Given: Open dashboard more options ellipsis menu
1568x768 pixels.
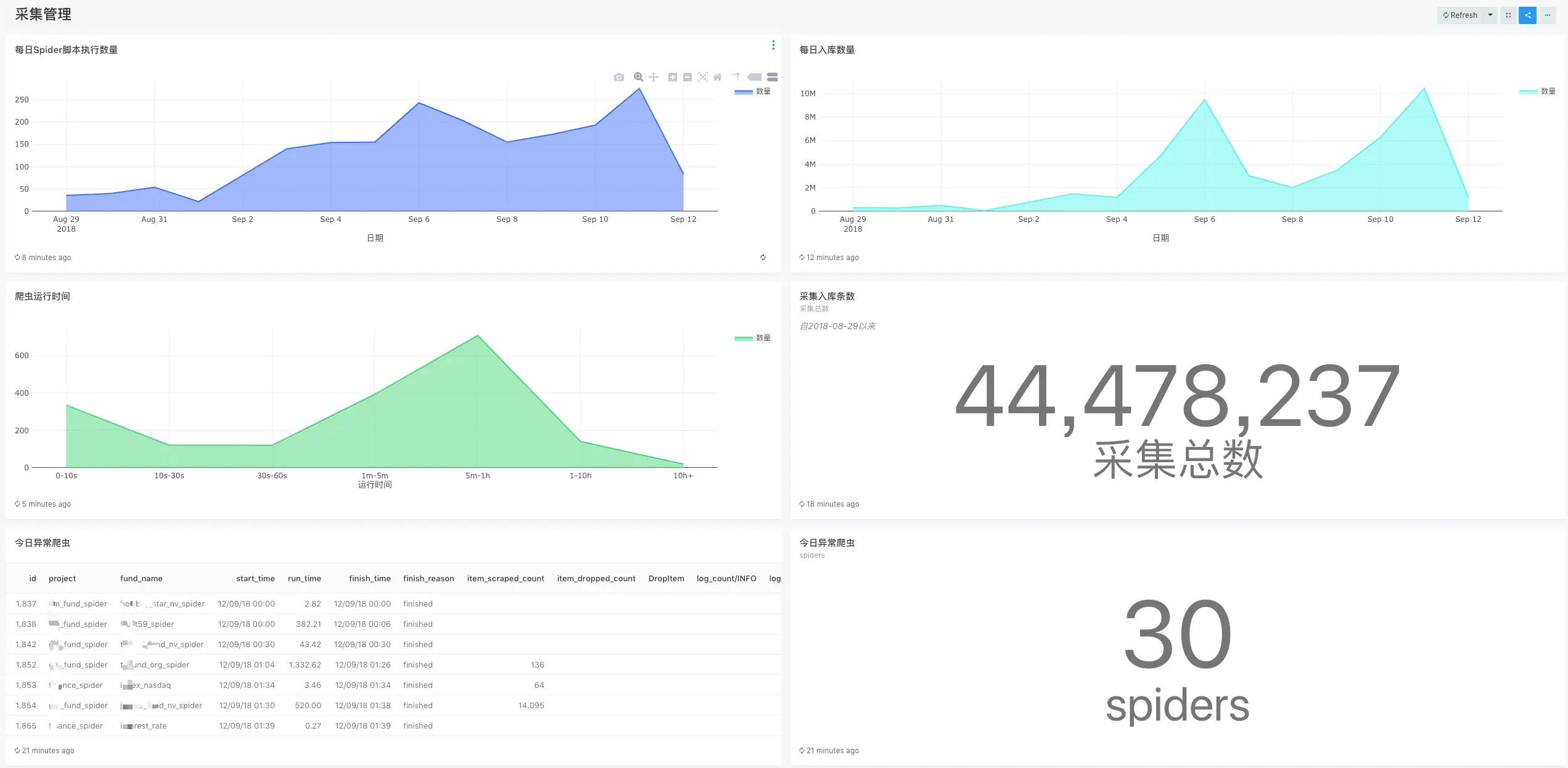Looking at the screenshot, I should (1548, 15).
